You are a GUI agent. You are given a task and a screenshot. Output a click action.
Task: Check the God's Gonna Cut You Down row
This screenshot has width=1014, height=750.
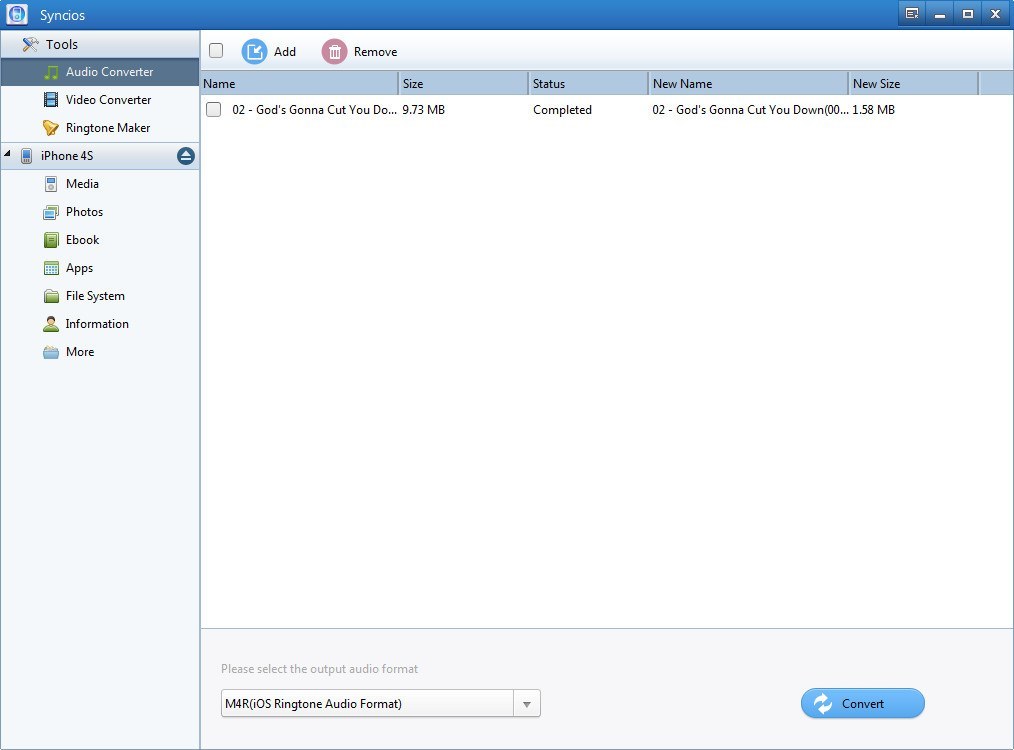(213, 110)
